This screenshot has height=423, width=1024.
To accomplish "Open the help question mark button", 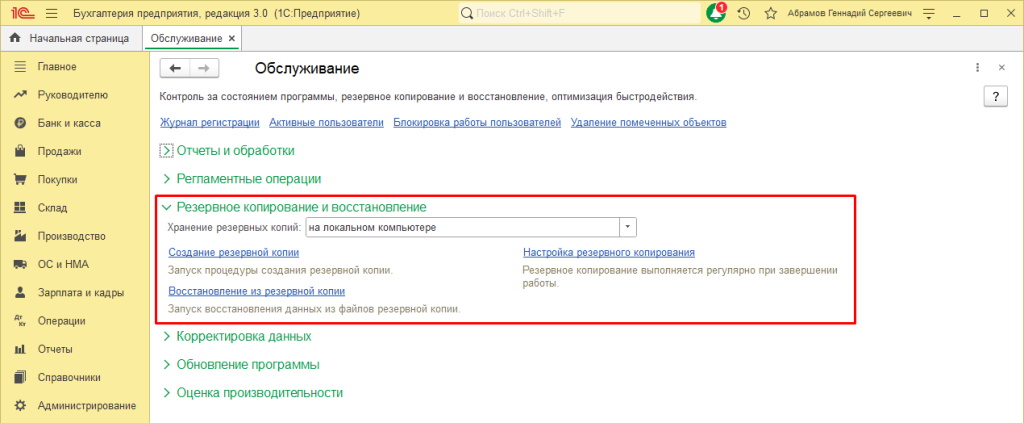I will pyautogui.click(x=995, y=96).
